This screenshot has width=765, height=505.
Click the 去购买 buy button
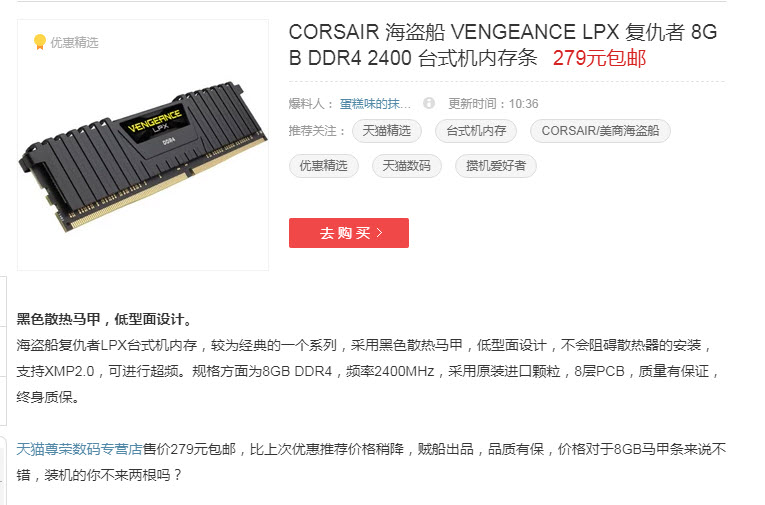pos(348,233)
